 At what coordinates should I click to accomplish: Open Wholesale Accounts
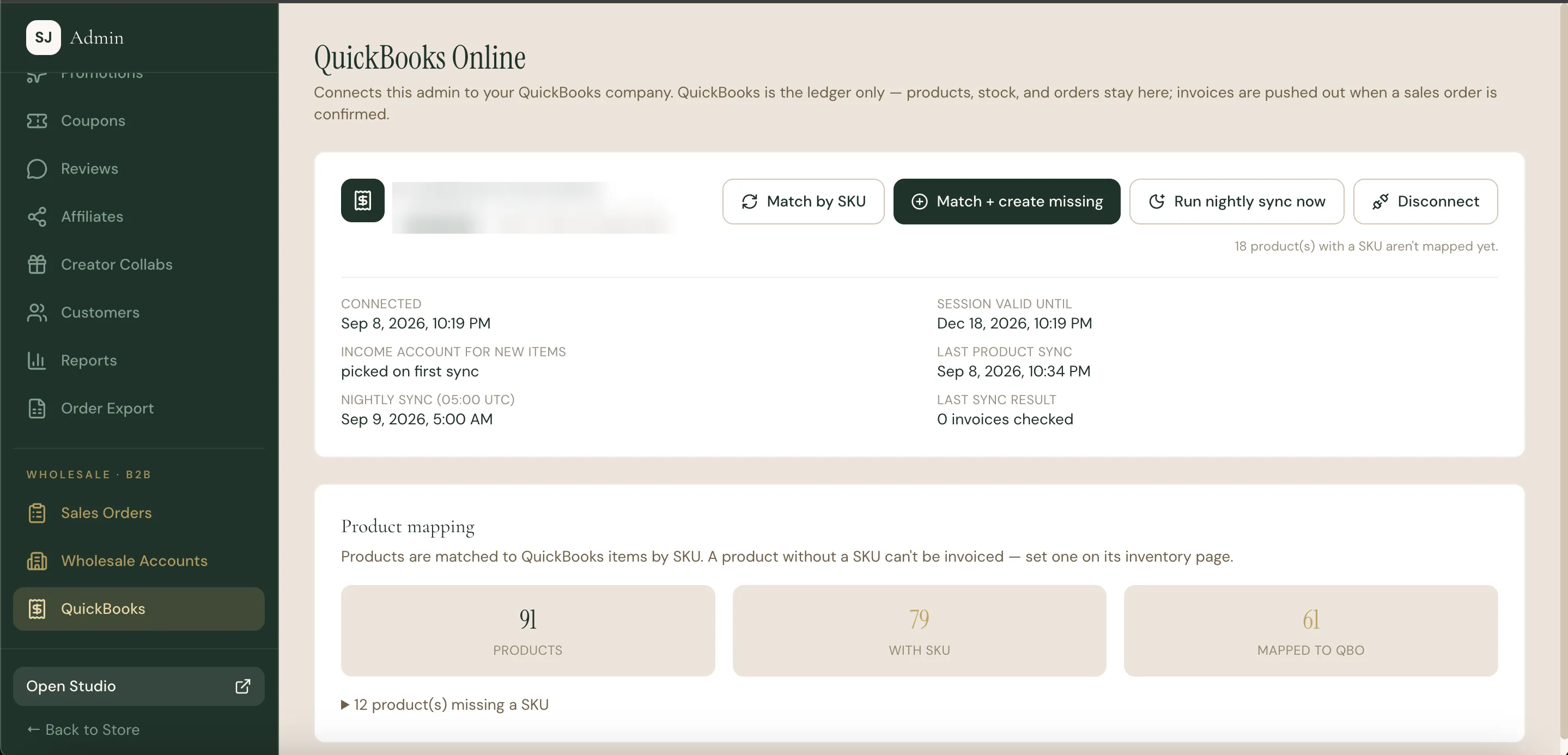point(139,561)
